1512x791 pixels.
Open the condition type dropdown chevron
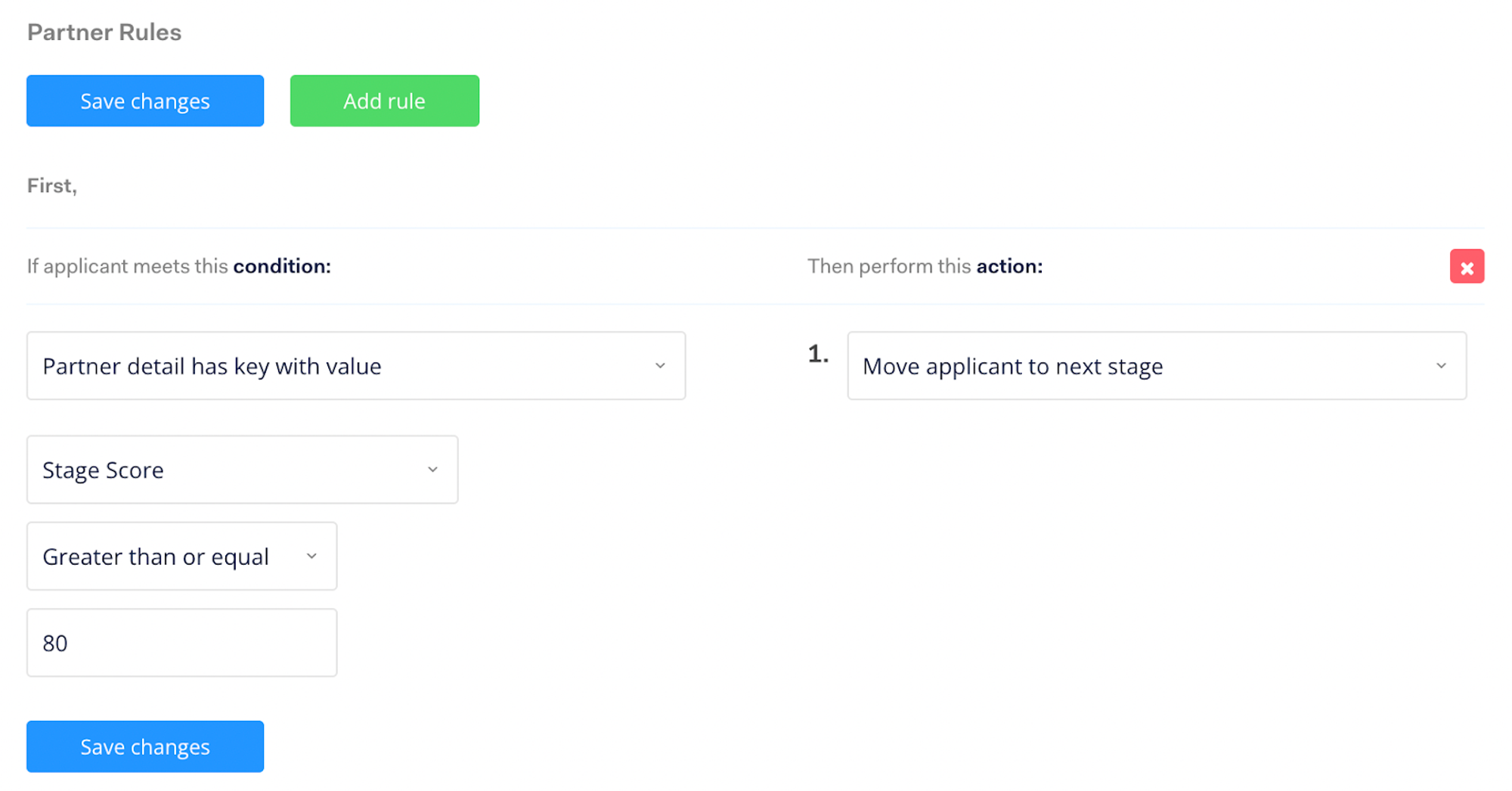point(661,366)
